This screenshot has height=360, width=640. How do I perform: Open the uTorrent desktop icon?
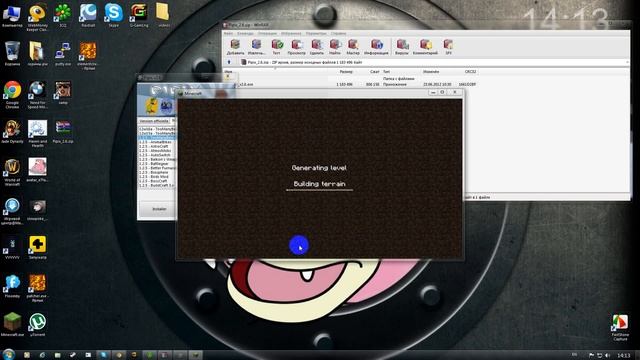click(x=37, y=324)
